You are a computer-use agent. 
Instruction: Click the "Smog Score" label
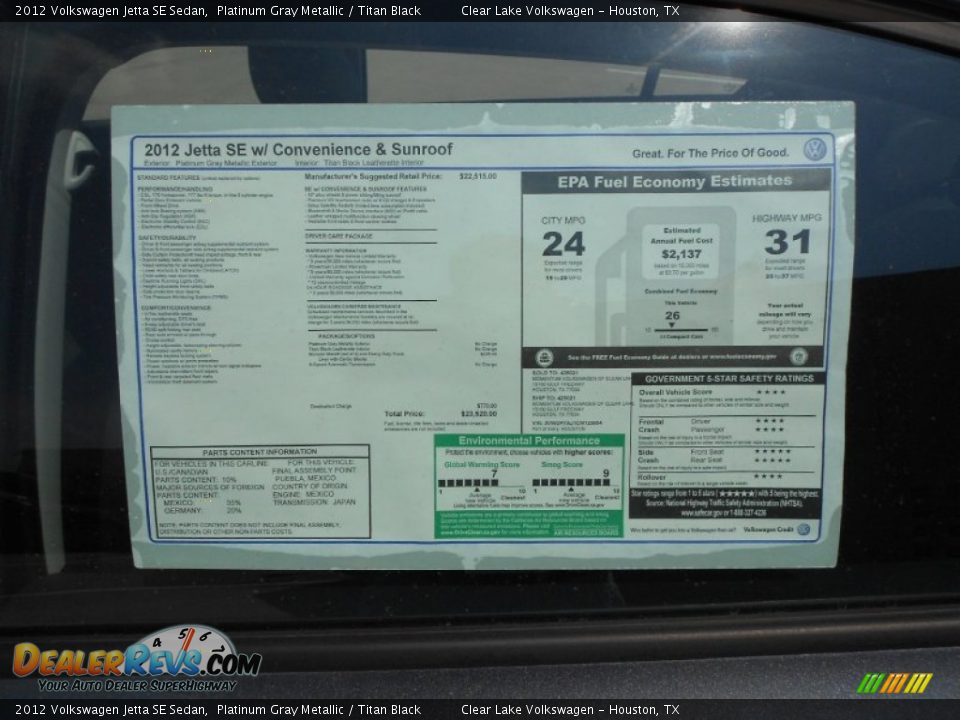tap(561, 465)
